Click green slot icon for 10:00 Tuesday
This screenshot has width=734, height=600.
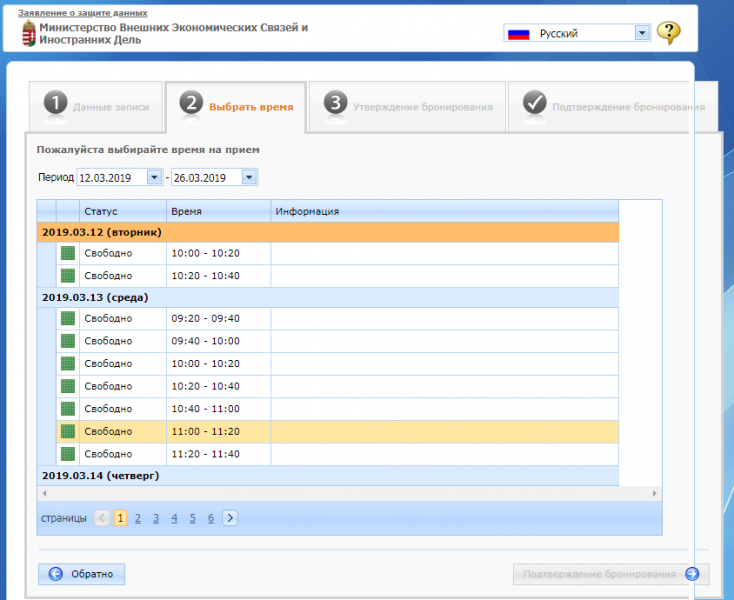68,253
